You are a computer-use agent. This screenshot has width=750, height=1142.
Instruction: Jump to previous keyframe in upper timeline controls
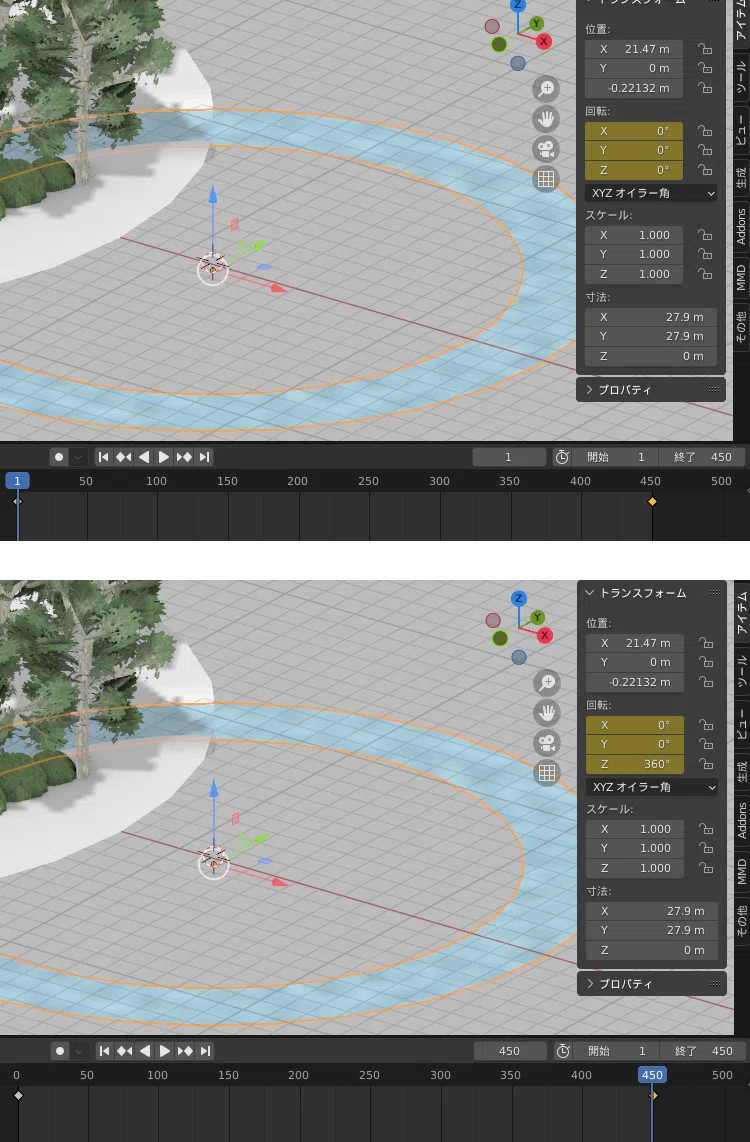(123, 457)
